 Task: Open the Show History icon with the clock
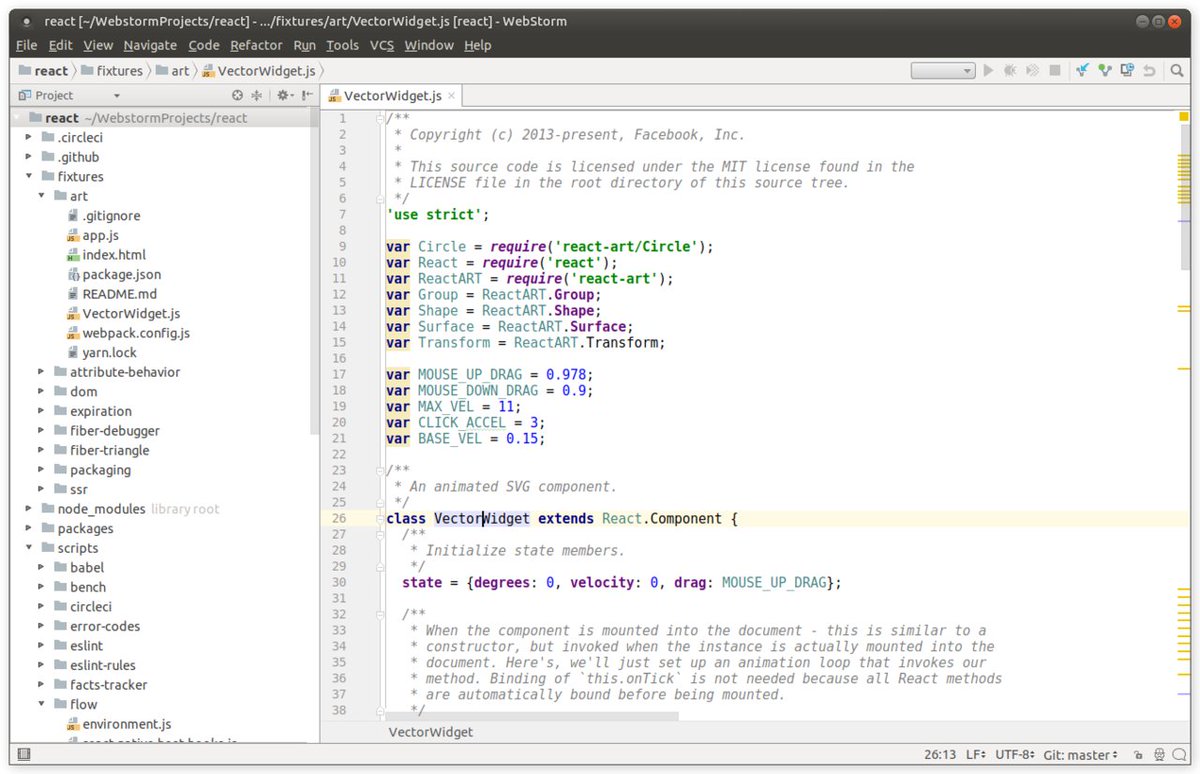[x=1128, y=71]
